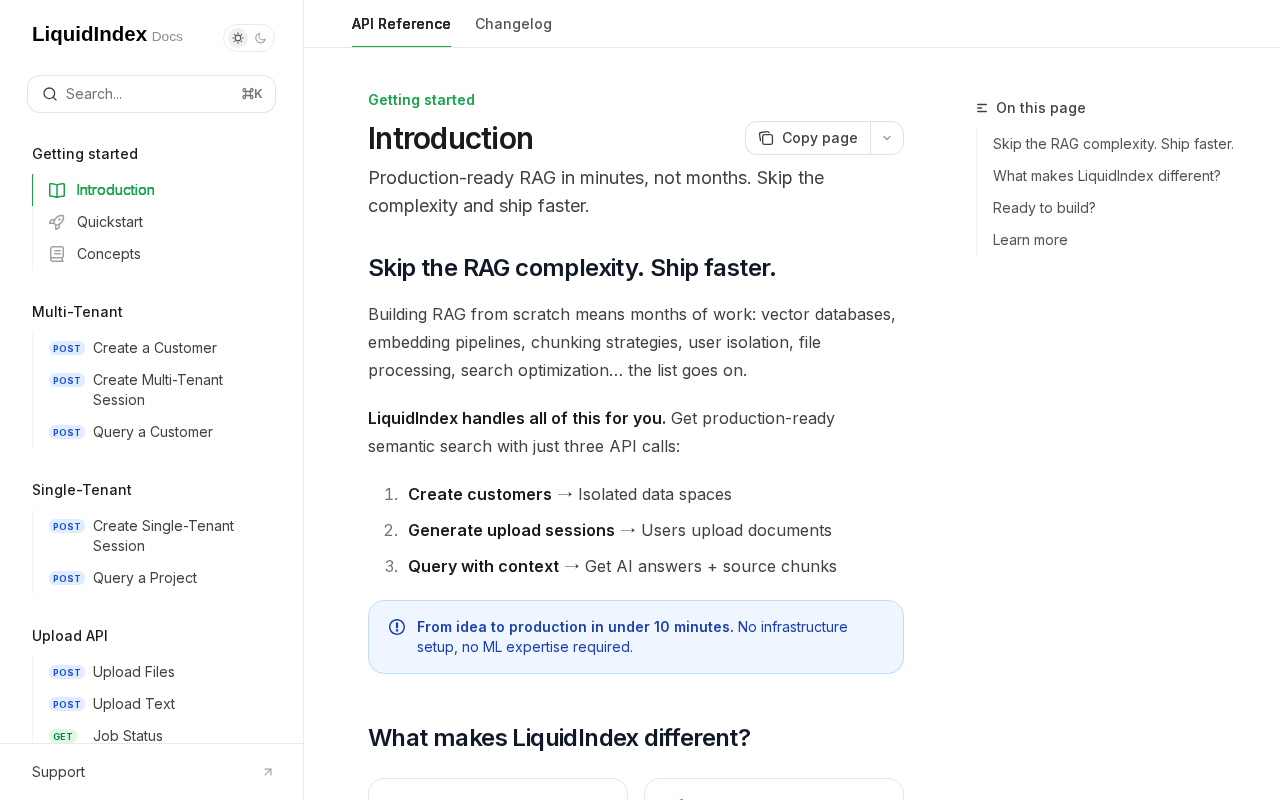Screen dimensions: 1280x800
Task: Click the Introduction book icon in sidebar
Action: pyautogui.click(x=57, y=190)
